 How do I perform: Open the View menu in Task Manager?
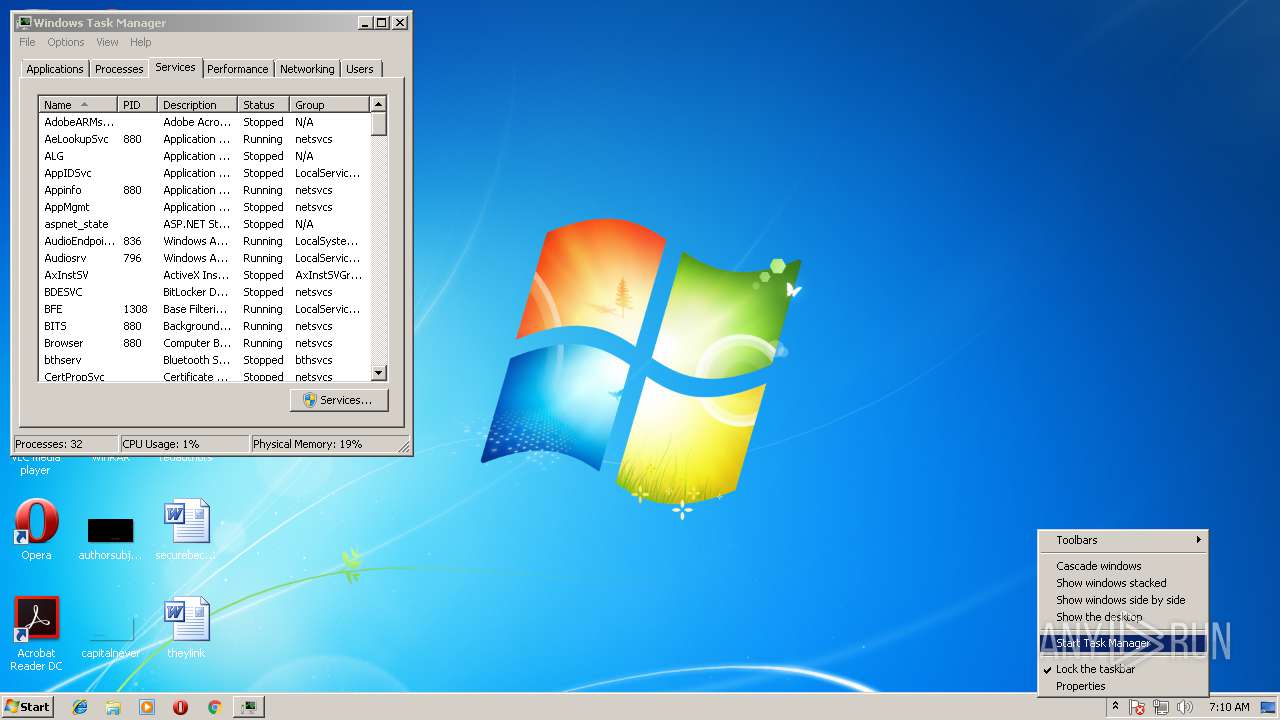click(x=107, y=42)
